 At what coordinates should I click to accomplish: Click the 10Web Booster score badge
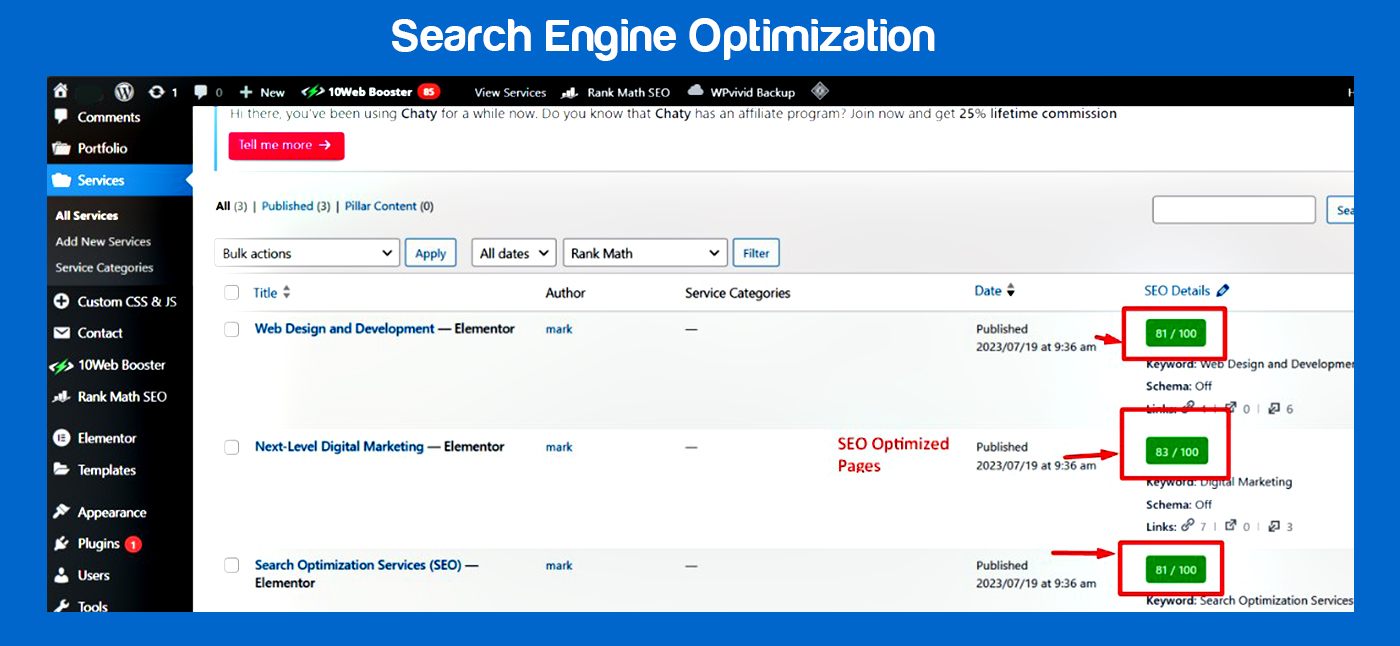[x=428, y=91]
